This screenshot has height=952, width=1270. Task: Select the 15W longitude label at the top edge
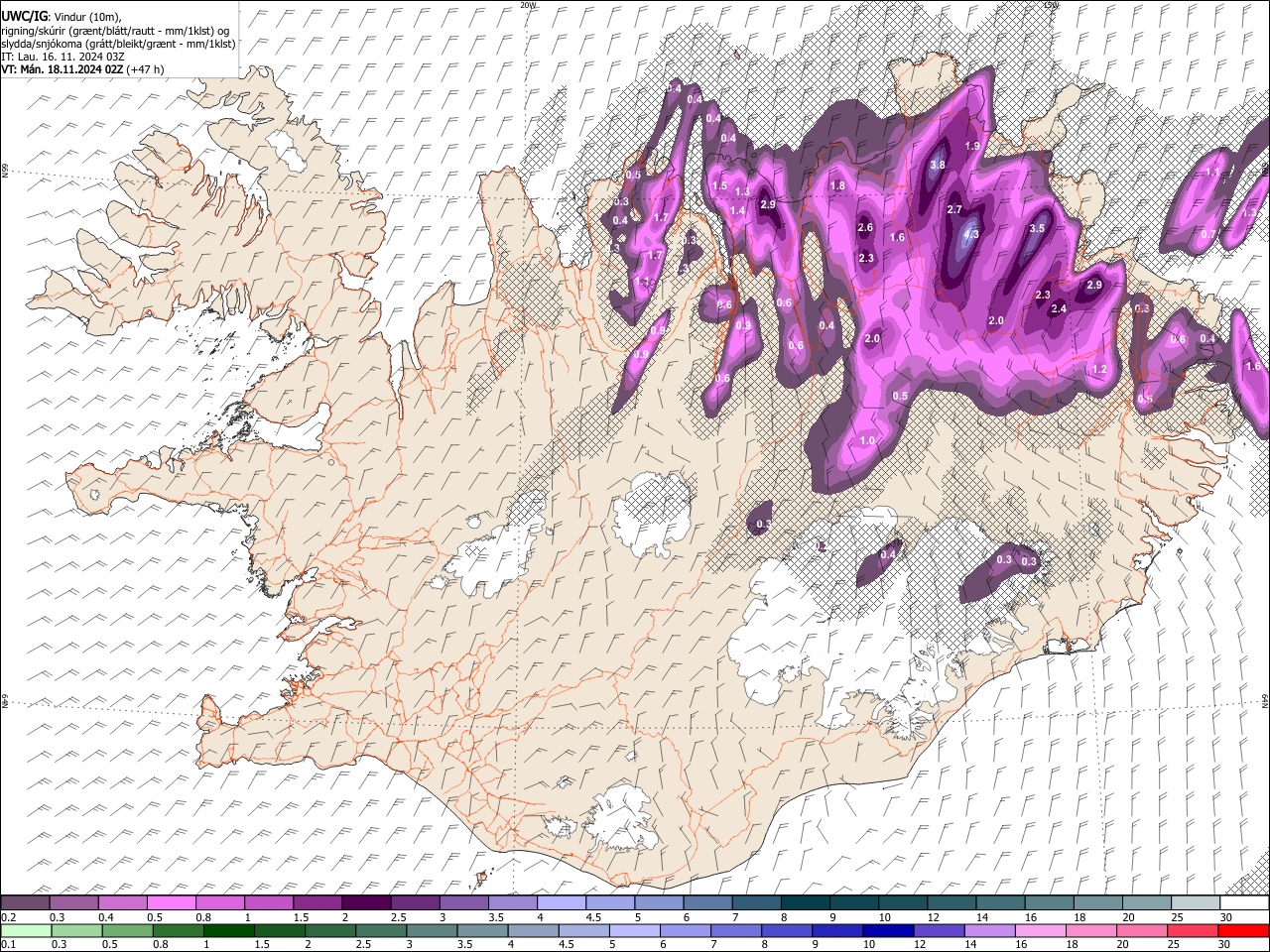coord(1051,5)
